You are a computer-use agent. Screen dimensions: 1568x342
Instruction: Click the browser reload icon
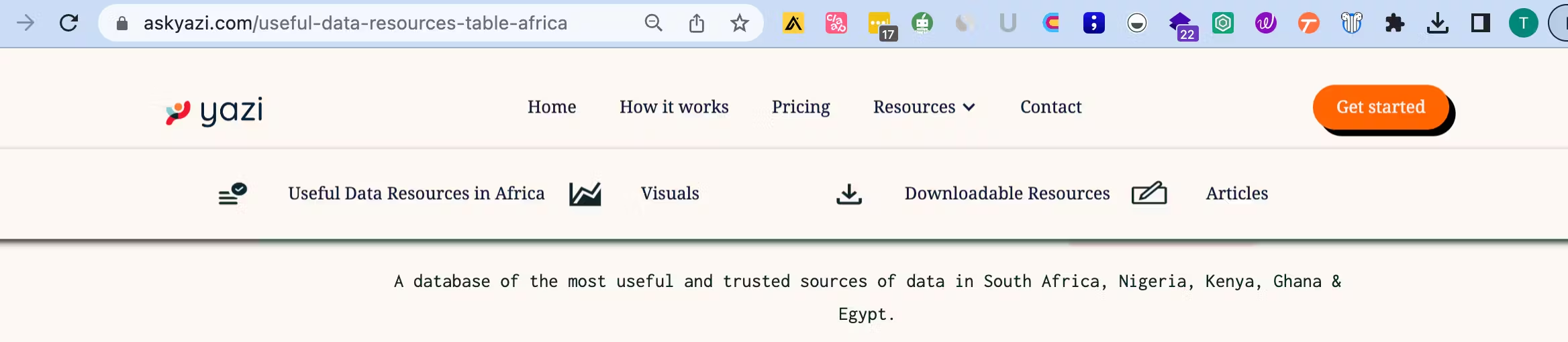(x=68, y=23)
